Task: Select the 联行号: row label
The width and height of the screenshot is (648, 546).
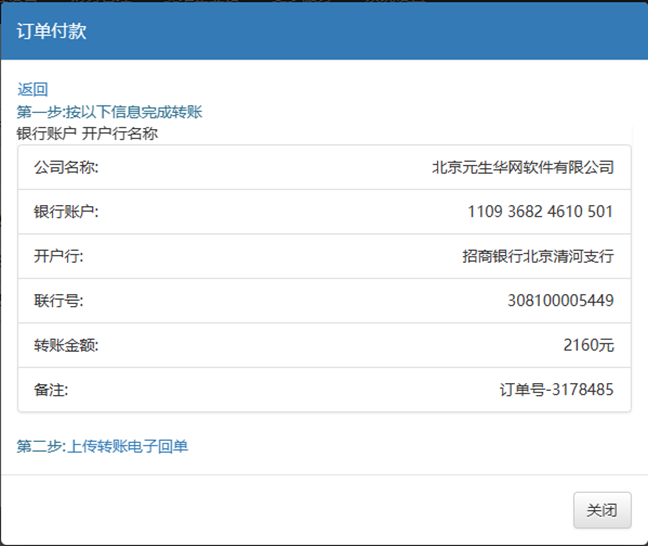Action: pyautogui.click(x=59, y=300)
